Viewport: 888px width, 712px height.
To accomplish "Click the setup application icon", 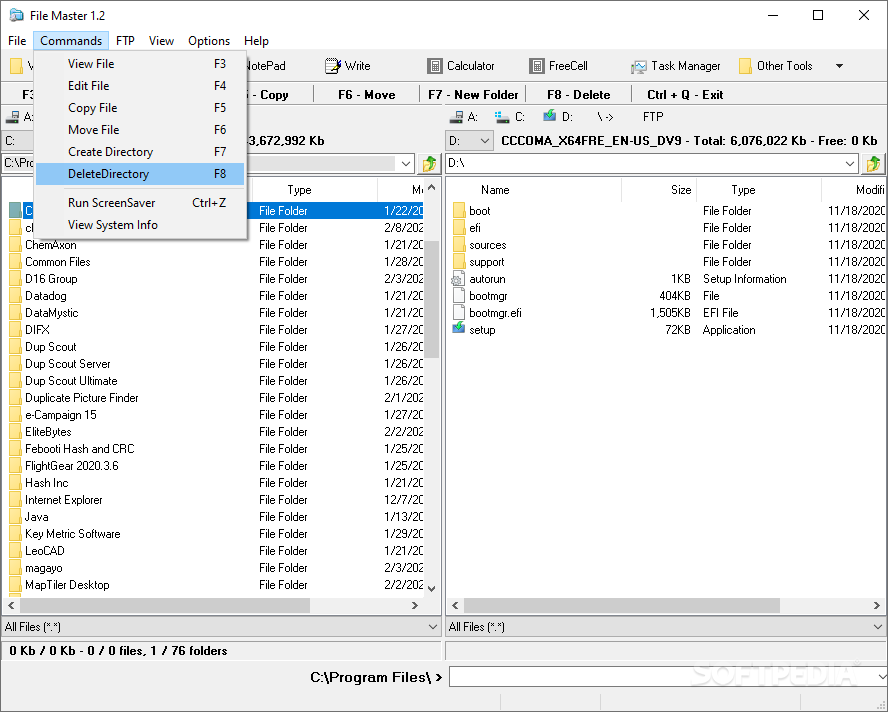I will coord(459,329).
